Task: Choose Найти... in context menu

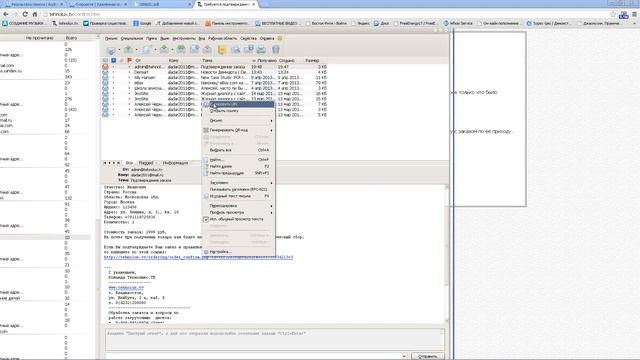Action: point(238,160)
